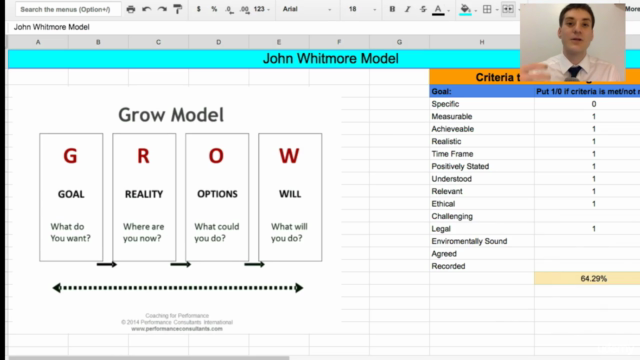Select column F header
Image resolution: width=640 pixels, height=360 pixels.
click(x=339, y=42)
